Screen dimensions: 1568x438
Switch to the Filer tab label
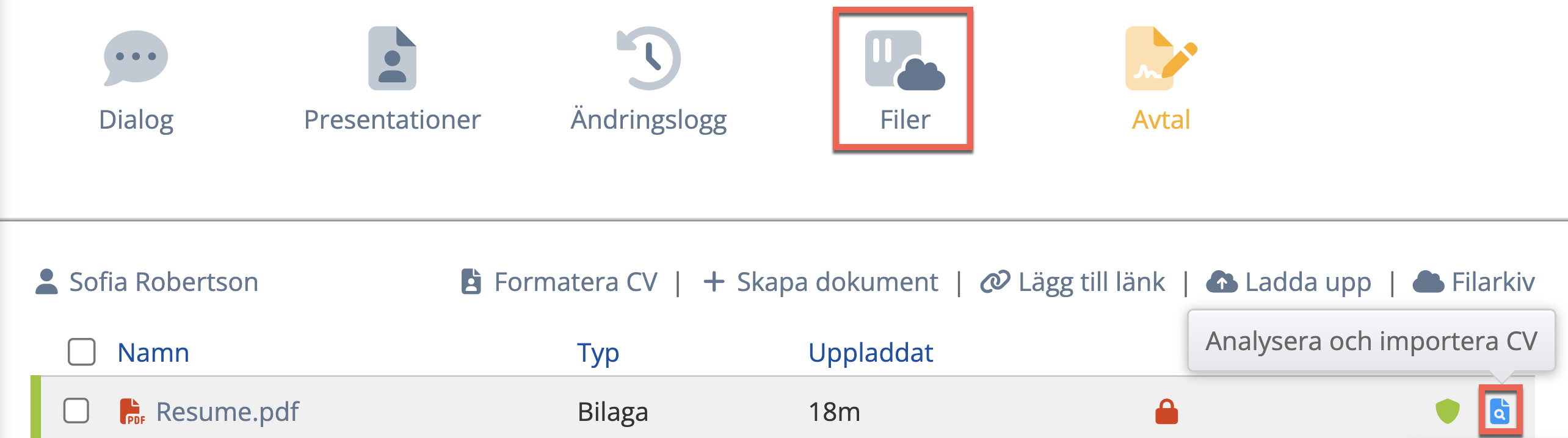click(905, 120)
